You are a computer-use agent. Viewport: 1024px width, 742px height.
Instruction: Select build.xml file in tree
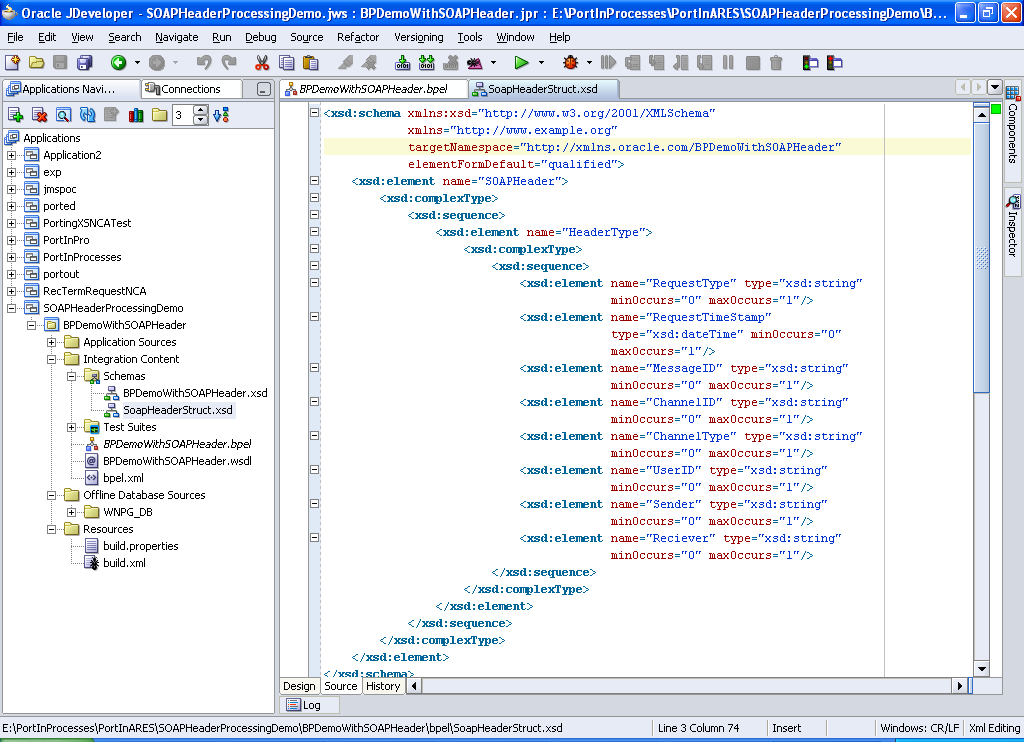(x=124, y=563)
